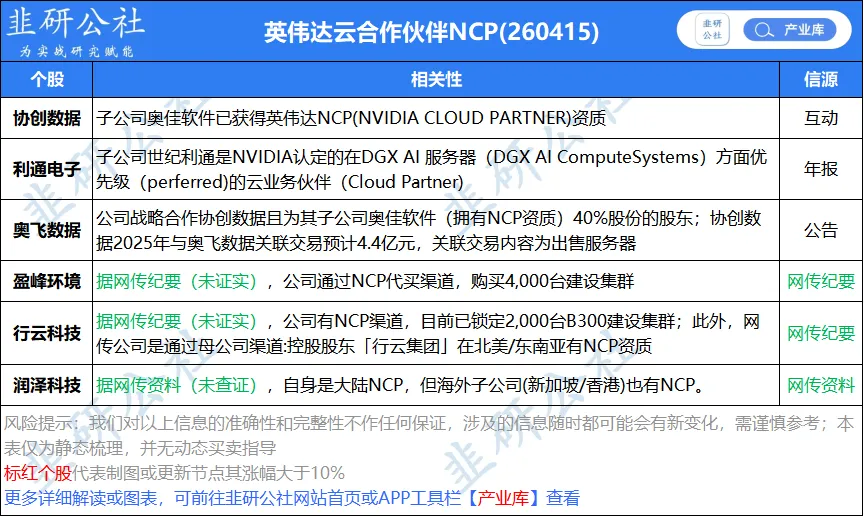This screenshot has width=864, height=517.
Task: Open the 产业库 search button
Action: pos(790,30)
